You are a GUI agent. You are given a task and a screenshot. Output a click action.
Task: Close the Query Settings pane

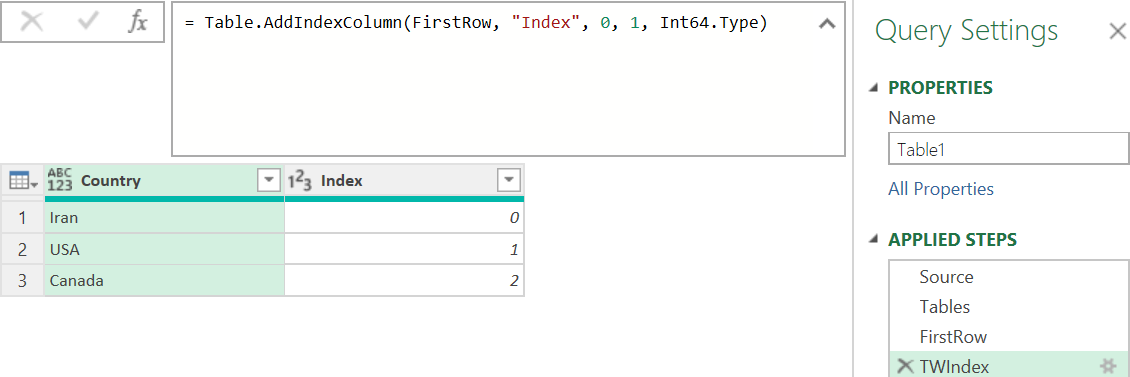coord(1116,31)
